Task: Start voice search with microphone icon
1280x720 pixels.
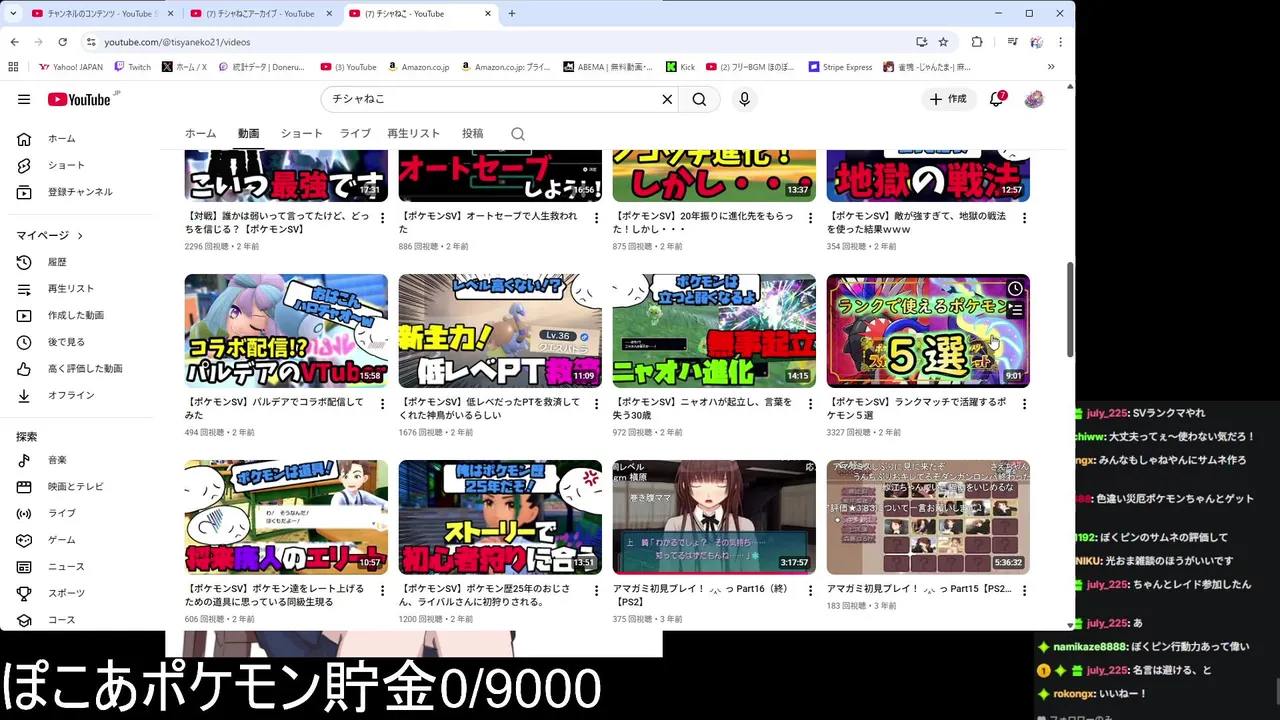Action: tap(744, 99)
